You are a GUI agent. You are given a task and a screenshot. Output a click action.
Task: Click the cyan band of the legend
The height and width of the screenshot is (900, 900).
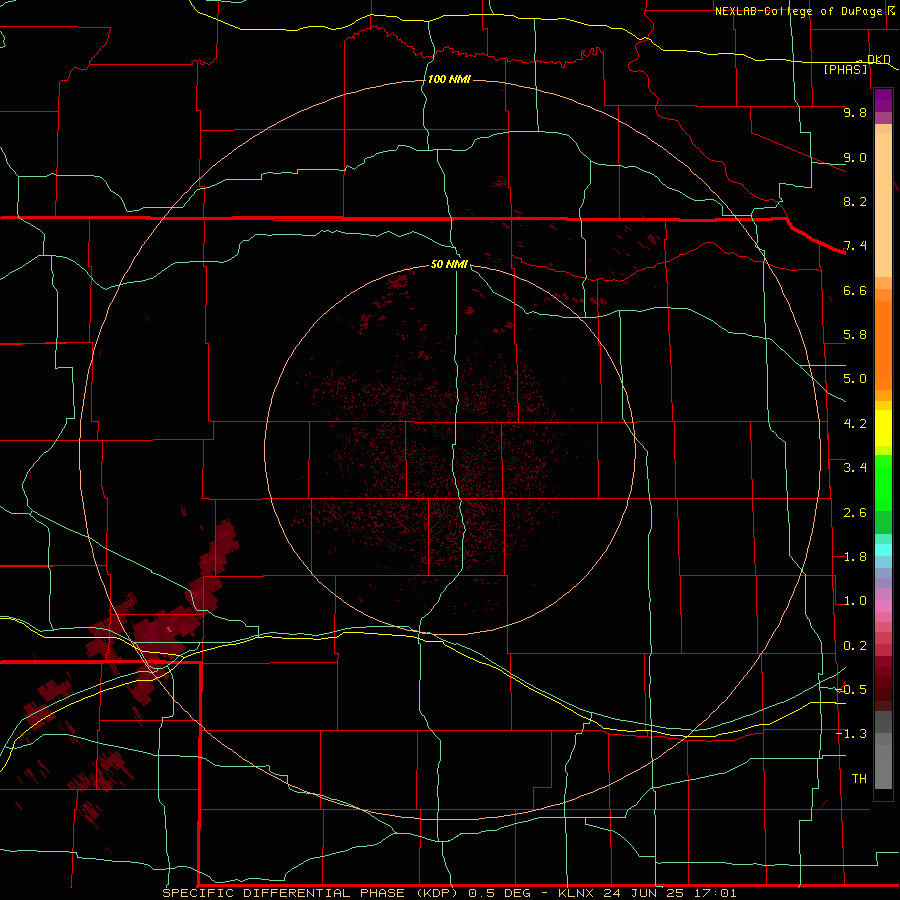[x=883, y=550]
